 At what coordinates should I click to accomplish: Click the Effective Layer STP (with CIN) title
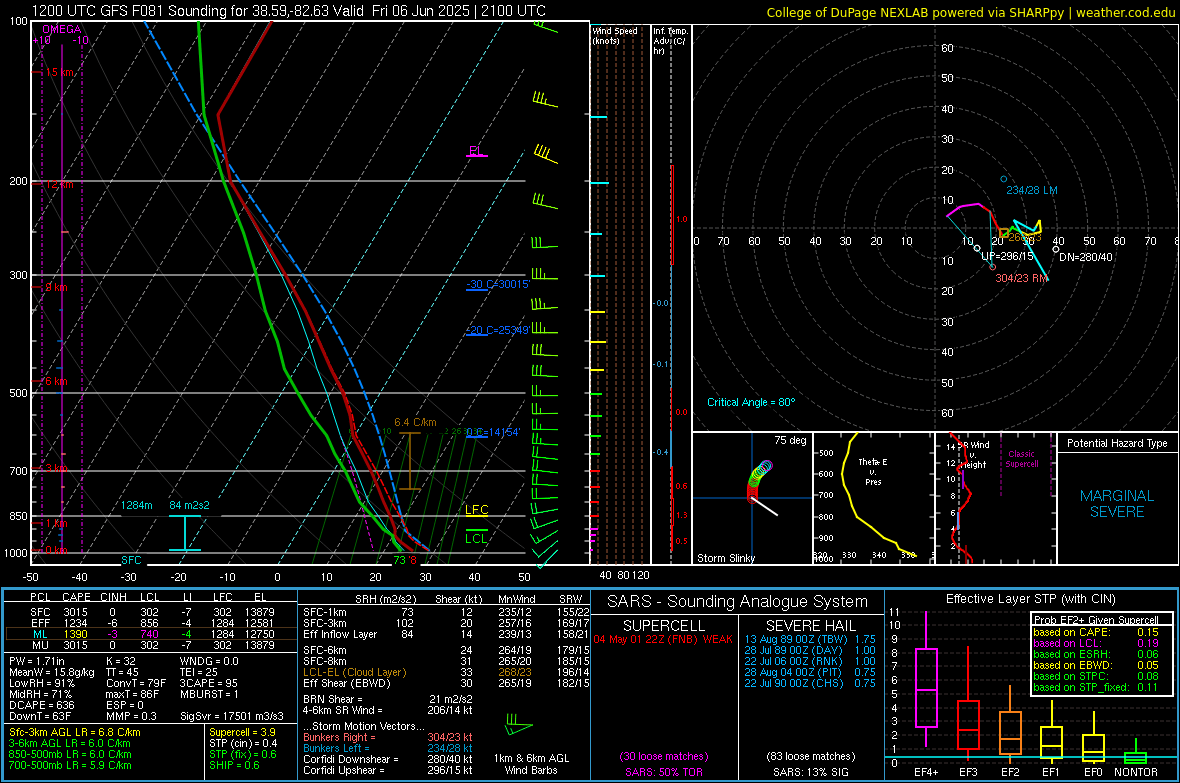pos(1030,599)
